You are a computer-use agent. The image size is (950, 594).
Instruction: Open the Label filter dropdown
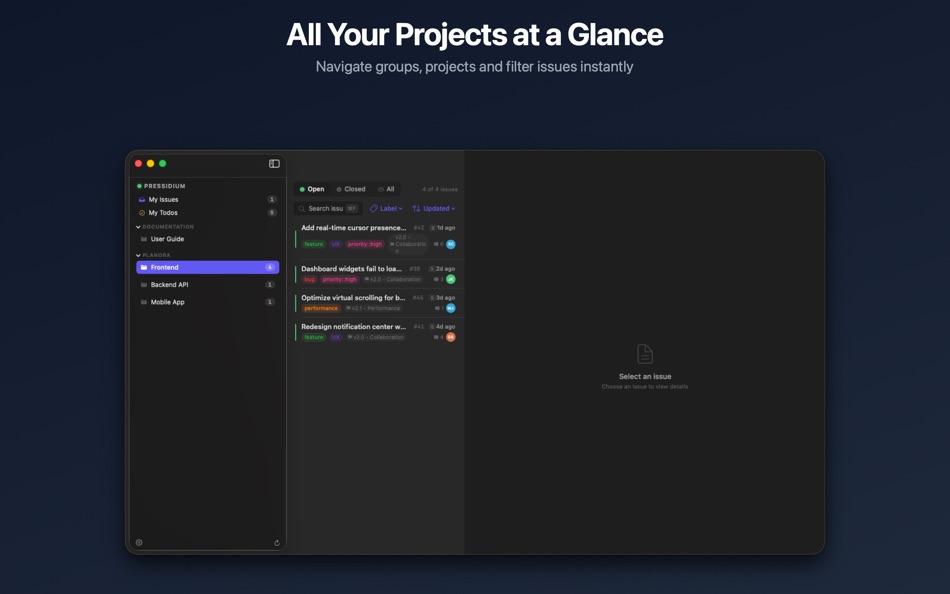[387, 208]
